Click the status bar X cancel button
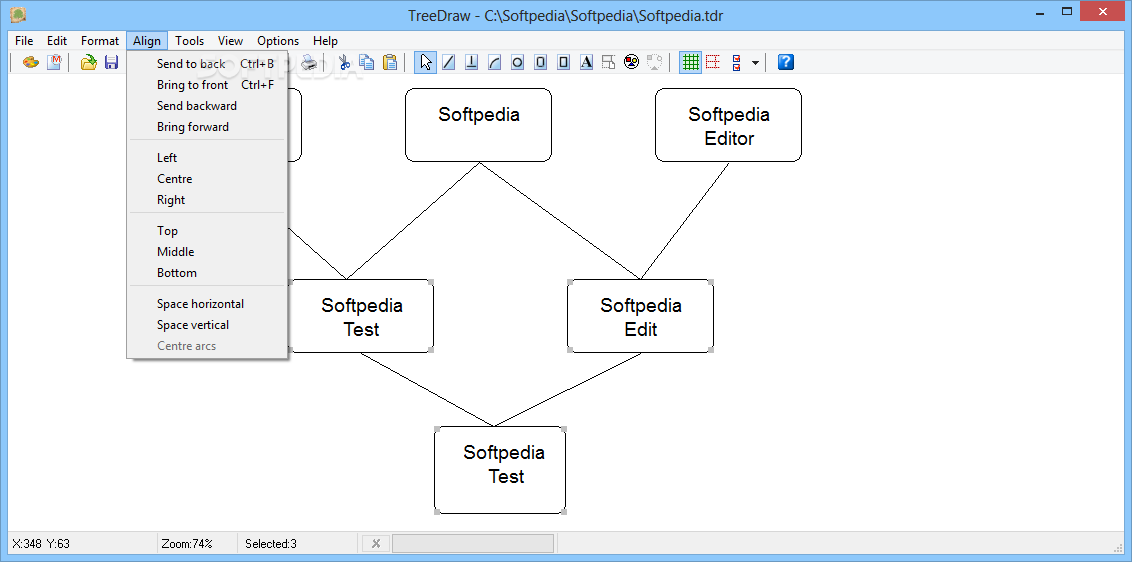The width and height of the screenshot is (1132, 562). coord(375,544)
